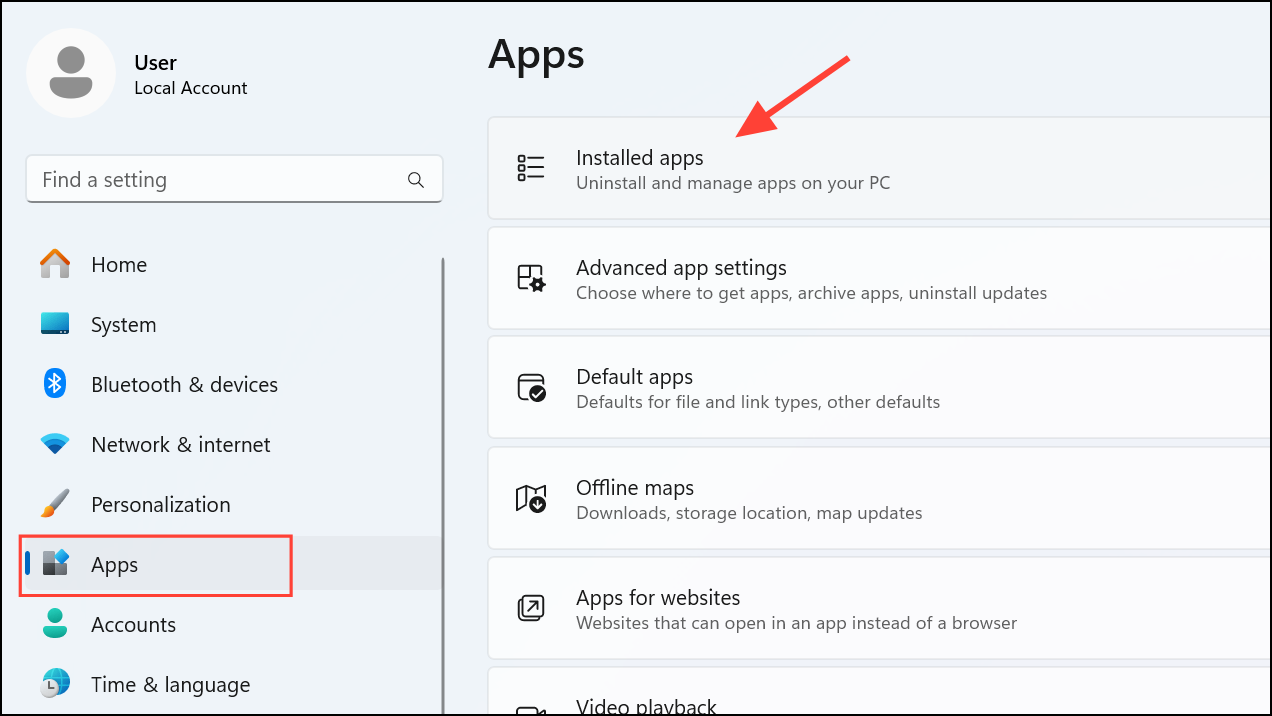Click the Personalization paintbrush icon
The height and width of the screenshot is (716, 1272).
(55, 504)
